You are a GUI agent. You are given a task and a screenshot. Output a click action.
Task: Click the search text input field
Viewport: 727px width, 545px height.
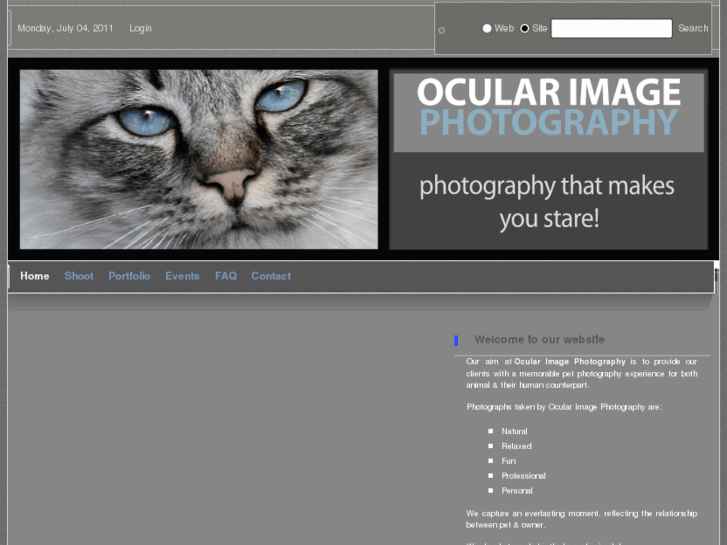[611, 28]
